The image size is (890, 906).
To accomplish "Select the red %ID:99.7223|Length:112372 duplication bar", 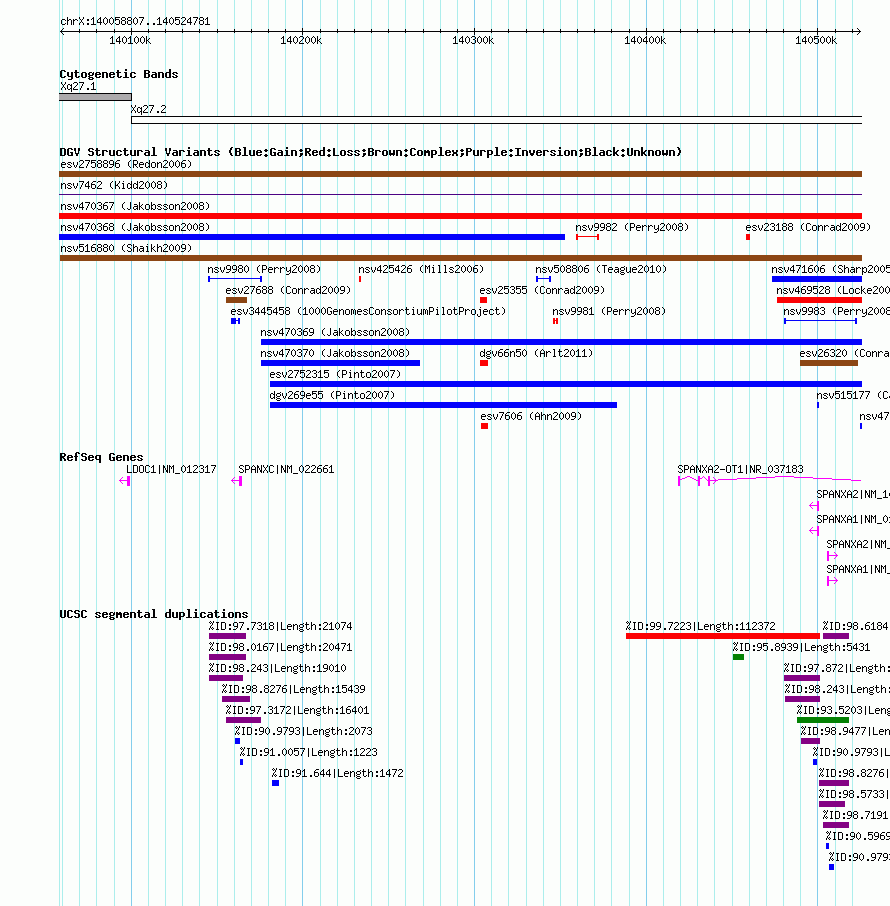I will pyautogui.click(x=722, y=636).
